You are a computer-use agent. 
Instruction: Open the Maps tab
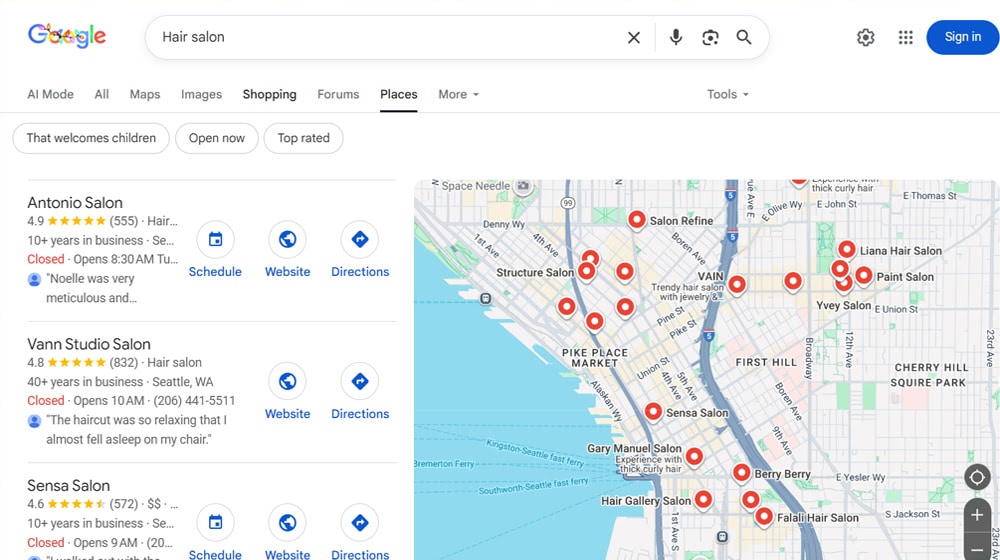pos(145,94)
